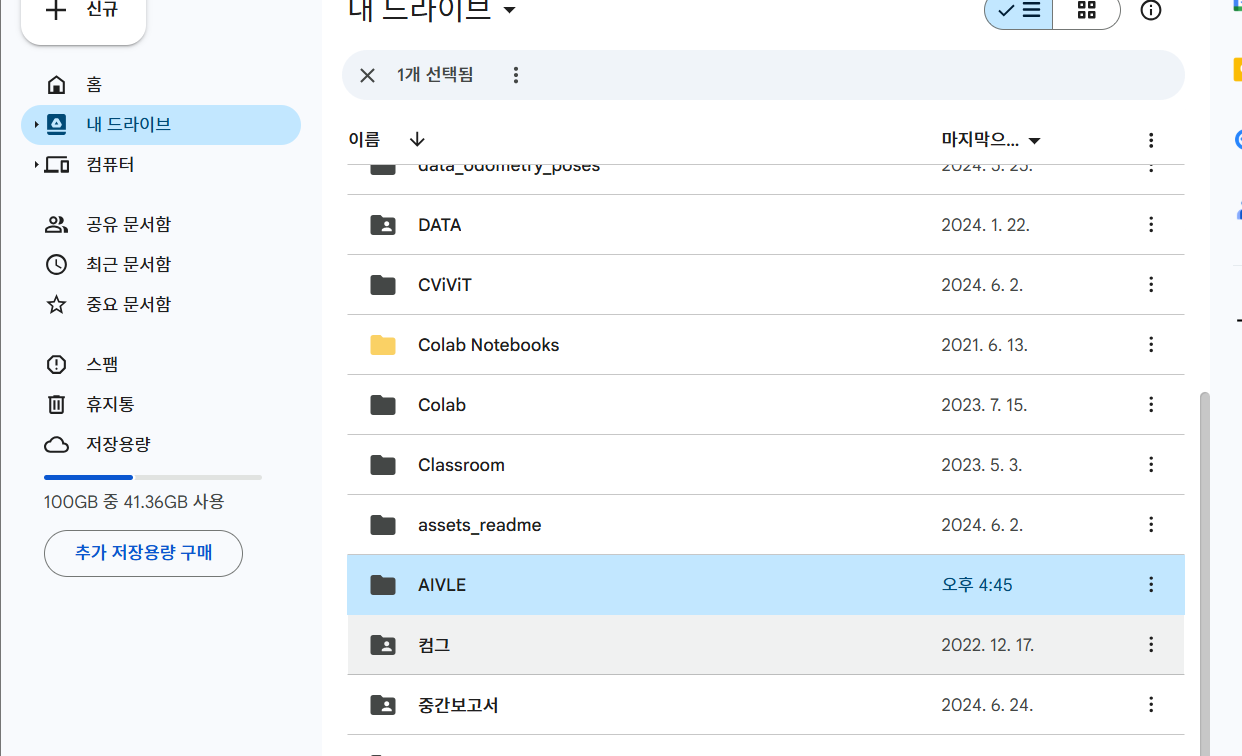Select the Colab folder name
Screen dimensions: 1242x756
point(442,405)
